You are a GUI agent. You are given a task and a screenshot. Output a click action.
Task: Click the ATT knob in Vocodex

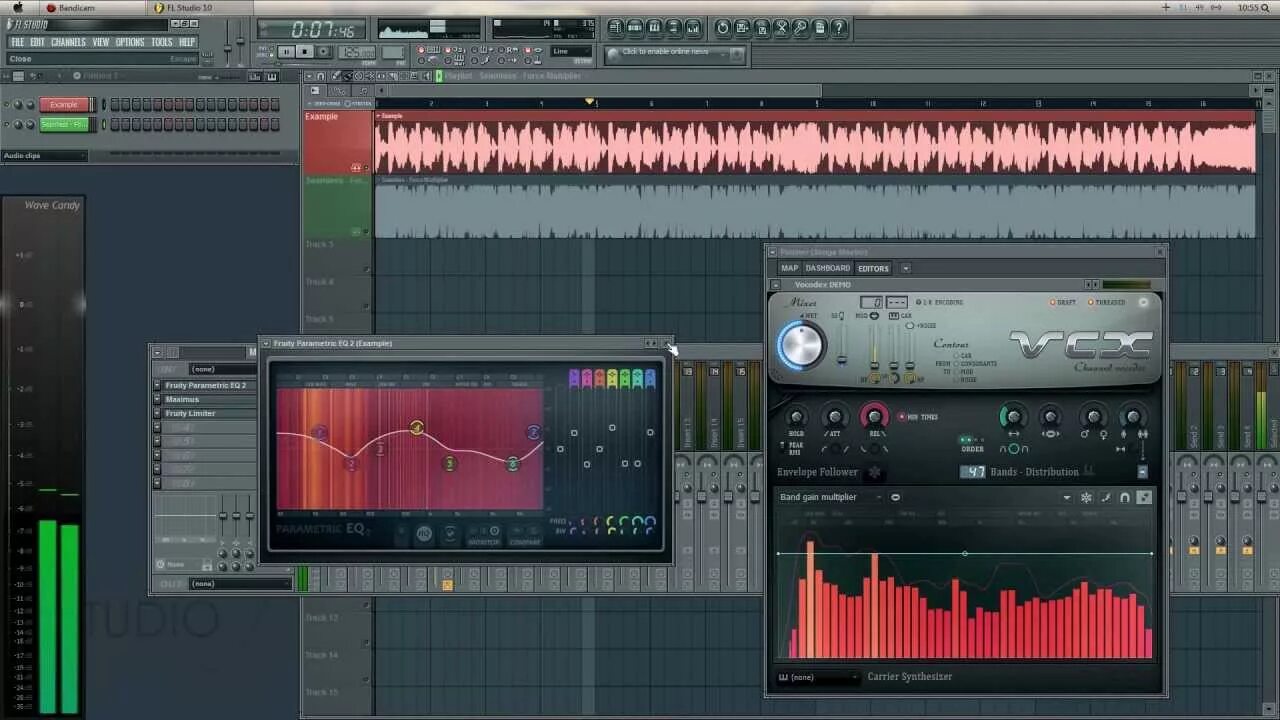tap(834, 417)
